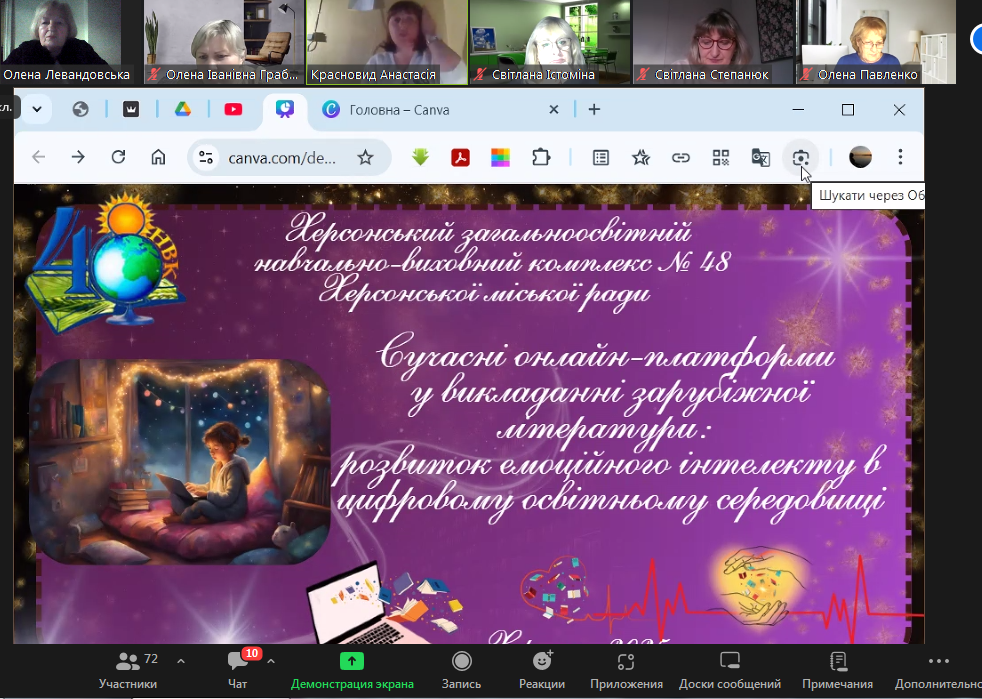Switch to the Головна – Canva tab
Viewport: 982px width, 699px height.
[x=399, y=110]
